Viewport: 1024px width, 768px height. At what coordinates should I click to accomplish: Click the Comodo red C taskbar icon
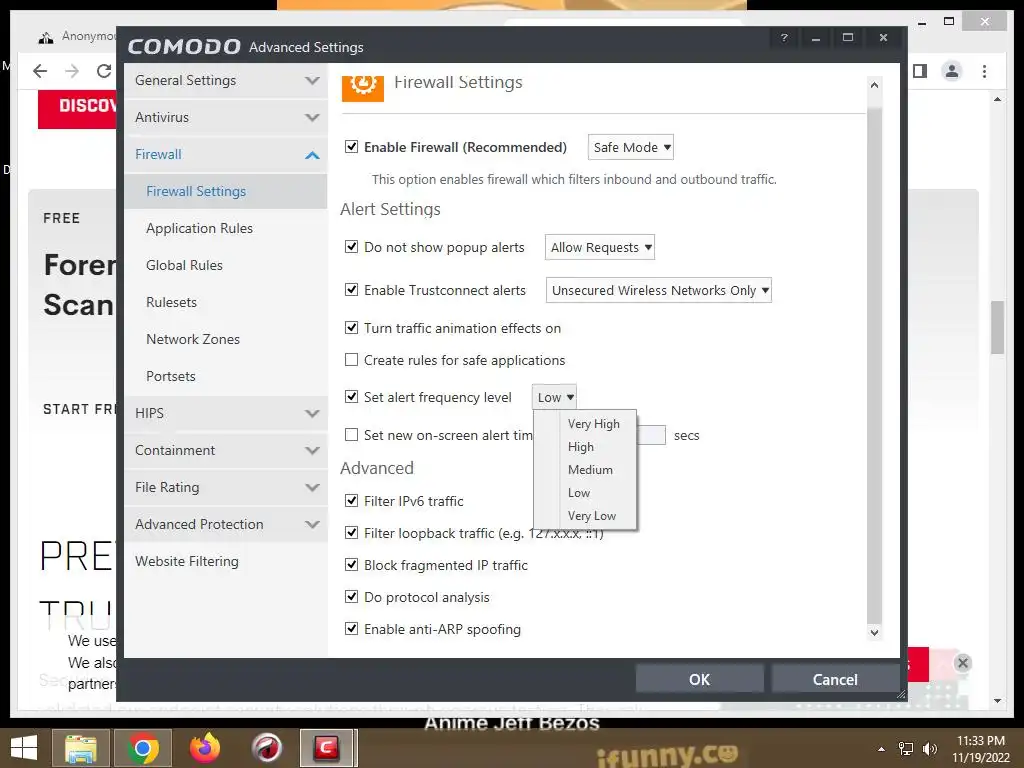(x=328, y=748)
